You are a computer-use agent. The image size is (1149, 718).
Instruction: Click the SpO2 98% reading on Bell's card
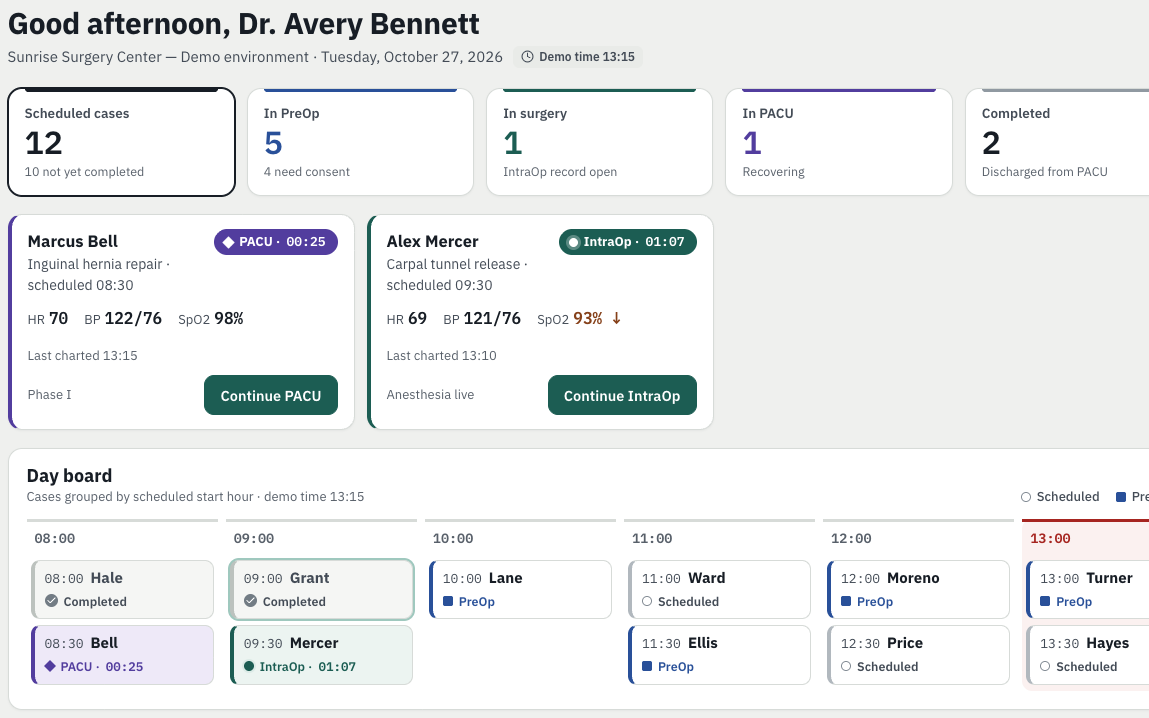[x=211, y=319]
